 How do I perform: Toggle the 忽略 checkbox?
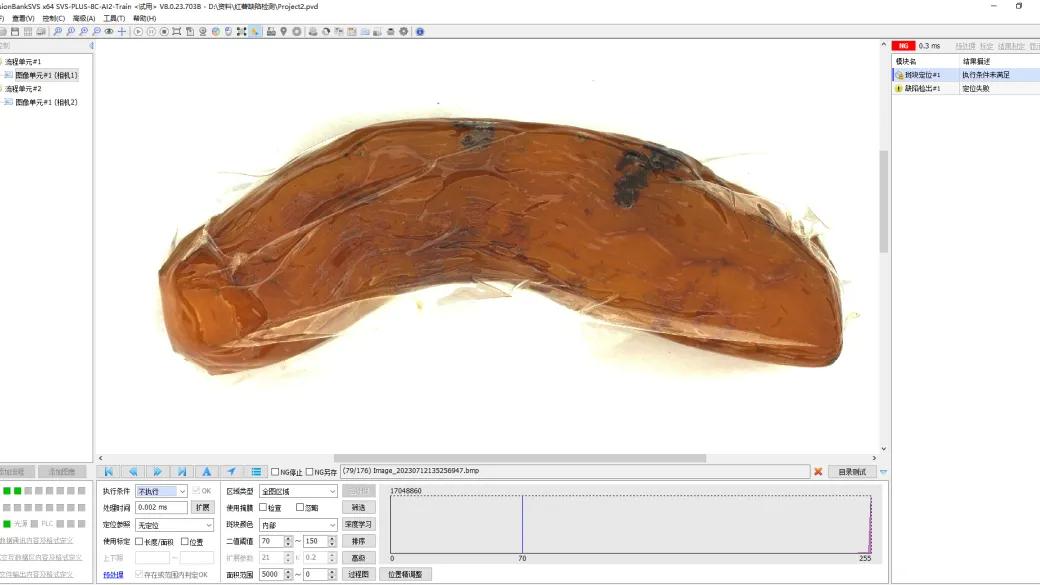[x=300, y=507]
